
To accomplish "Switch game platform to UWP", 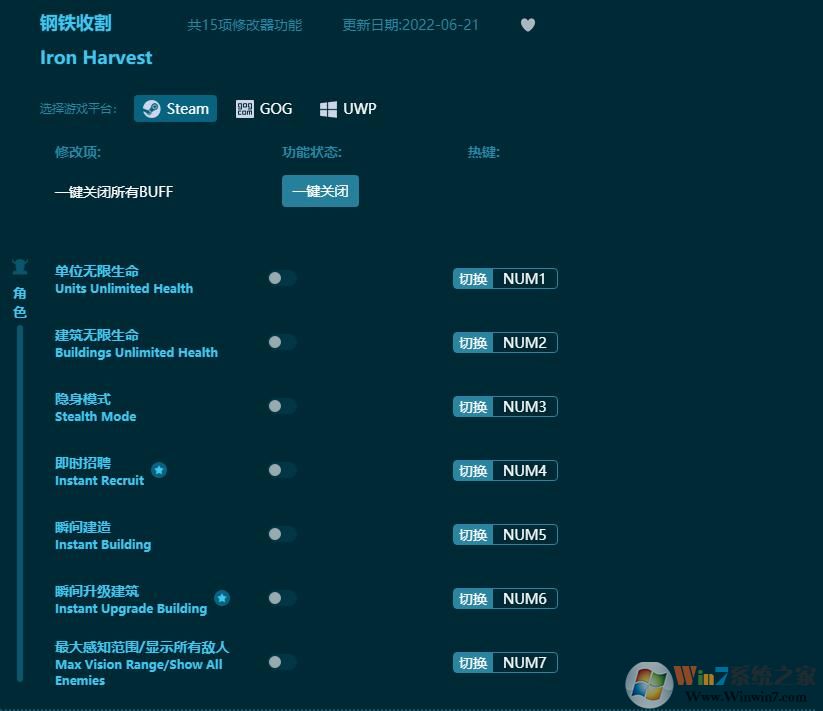I will point(348,108).
